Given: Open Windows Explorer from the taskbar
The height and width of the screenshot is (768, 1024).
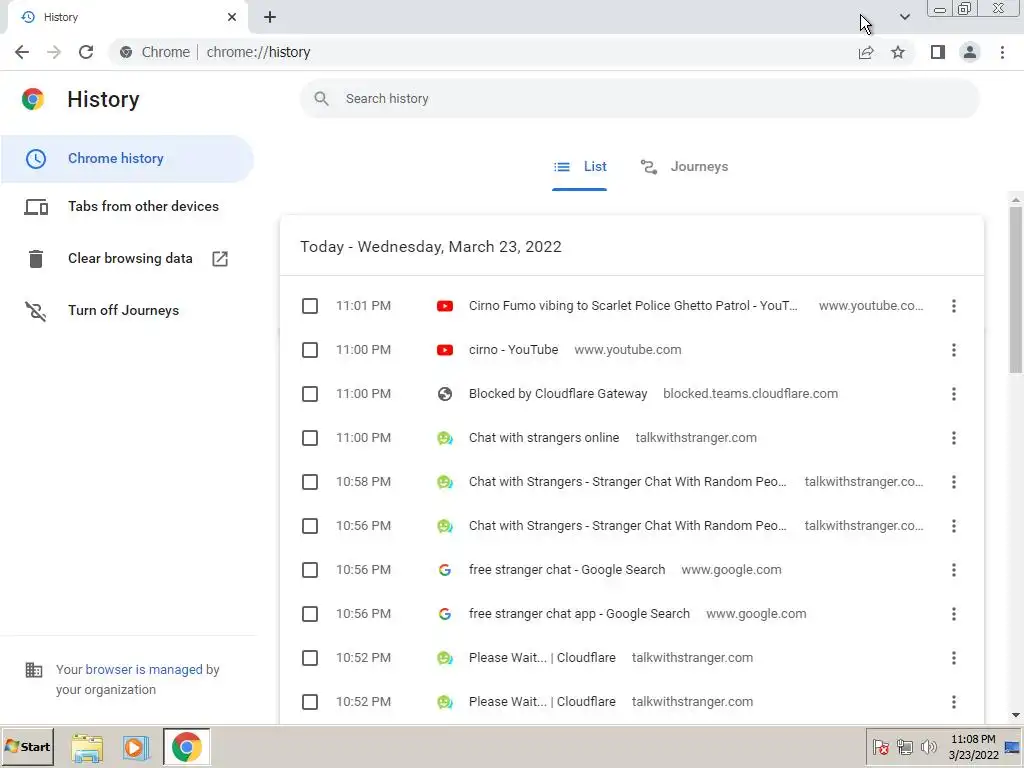Looking at the screenshot, I should pos(87,747).
